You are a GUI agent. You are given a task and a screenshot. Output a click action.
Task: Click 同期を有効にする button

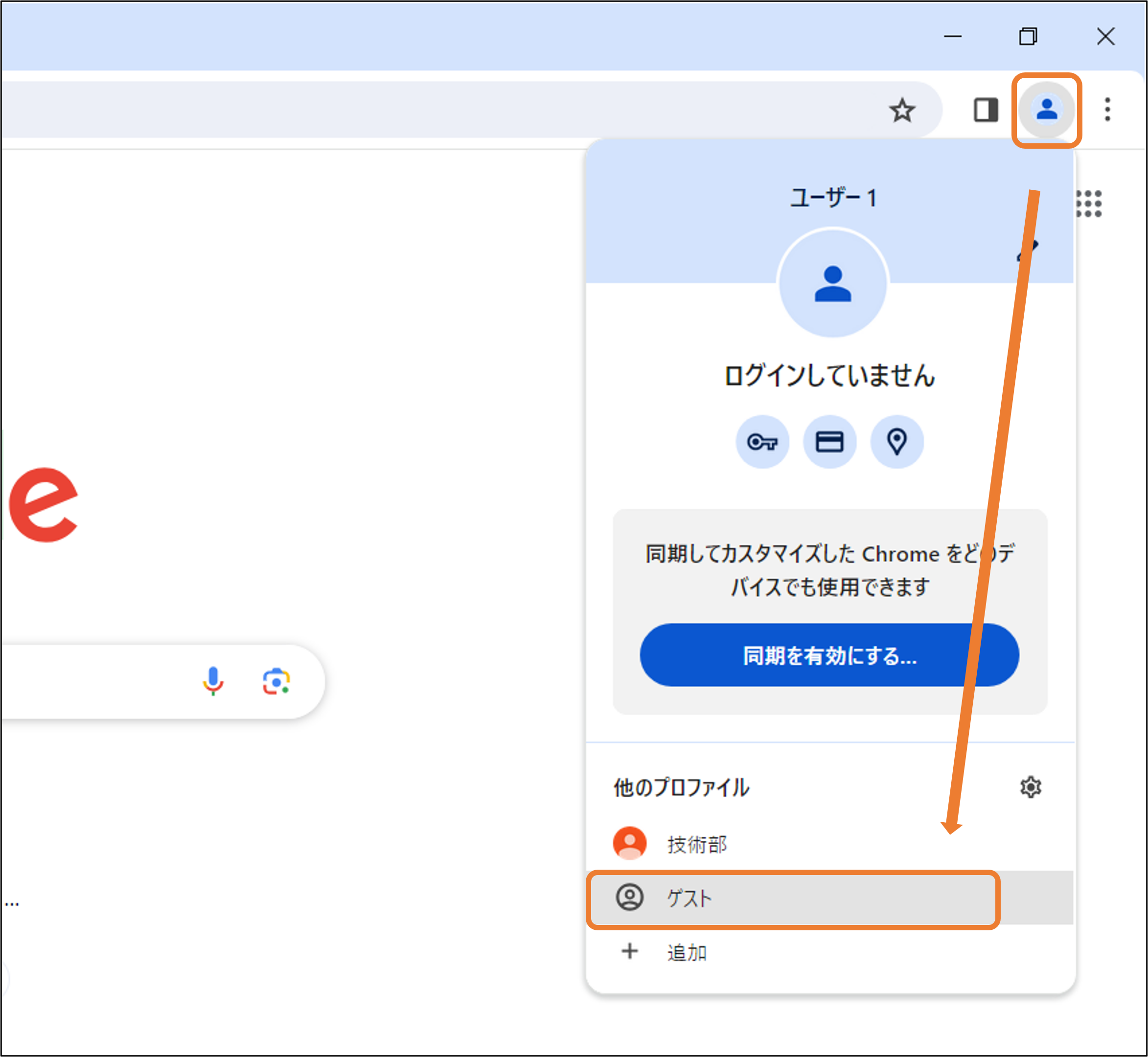click(x=829, y=655)
